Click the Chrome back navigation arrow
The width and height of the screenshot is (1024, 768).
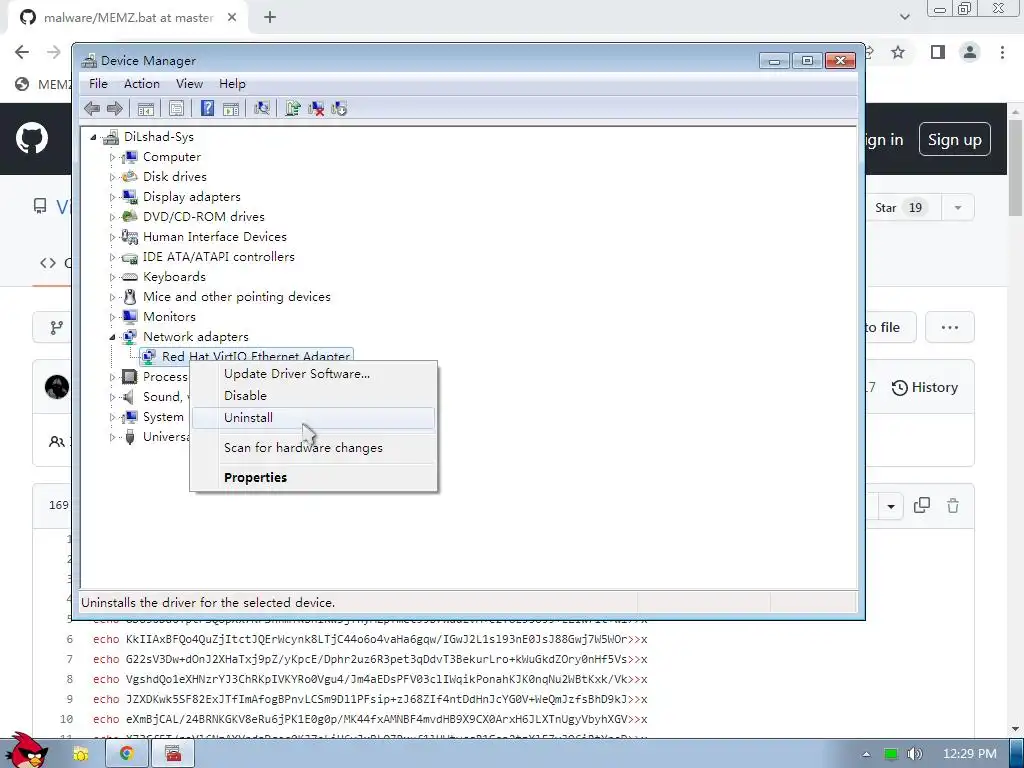click(22, 52)
